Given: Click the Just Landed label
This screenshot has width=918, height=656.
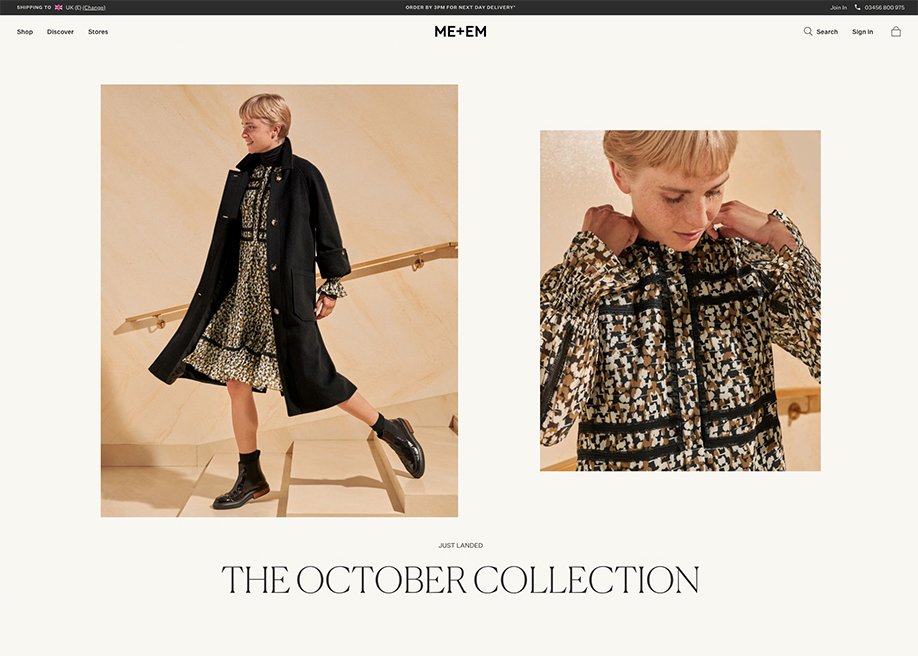Looking at the screenshot, I should click(461, 545).
